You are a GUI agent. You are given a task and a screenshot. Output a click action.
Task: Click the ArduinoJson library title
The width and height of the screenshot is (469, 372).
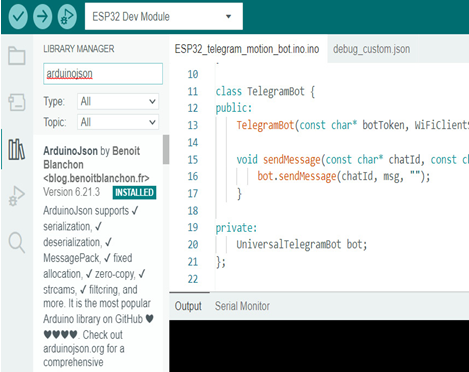pos(70,151)
